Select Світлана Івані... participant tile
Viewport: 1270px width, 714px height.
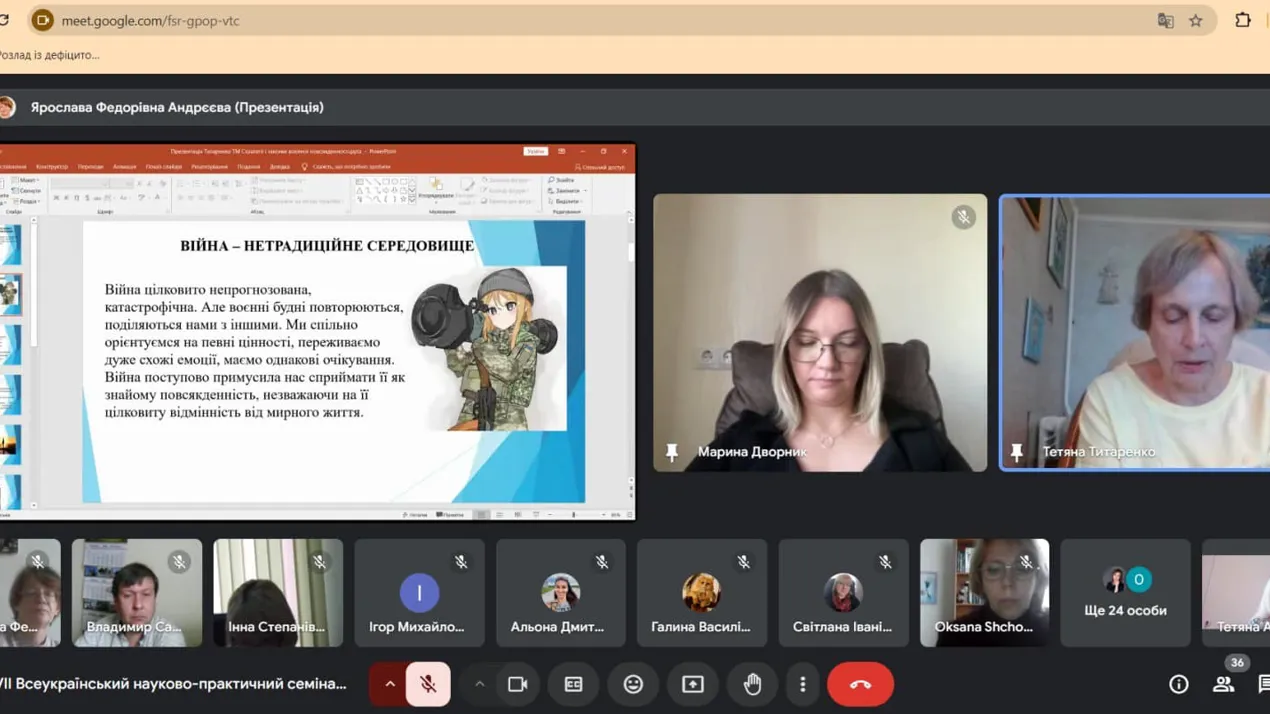pos(844,593)
